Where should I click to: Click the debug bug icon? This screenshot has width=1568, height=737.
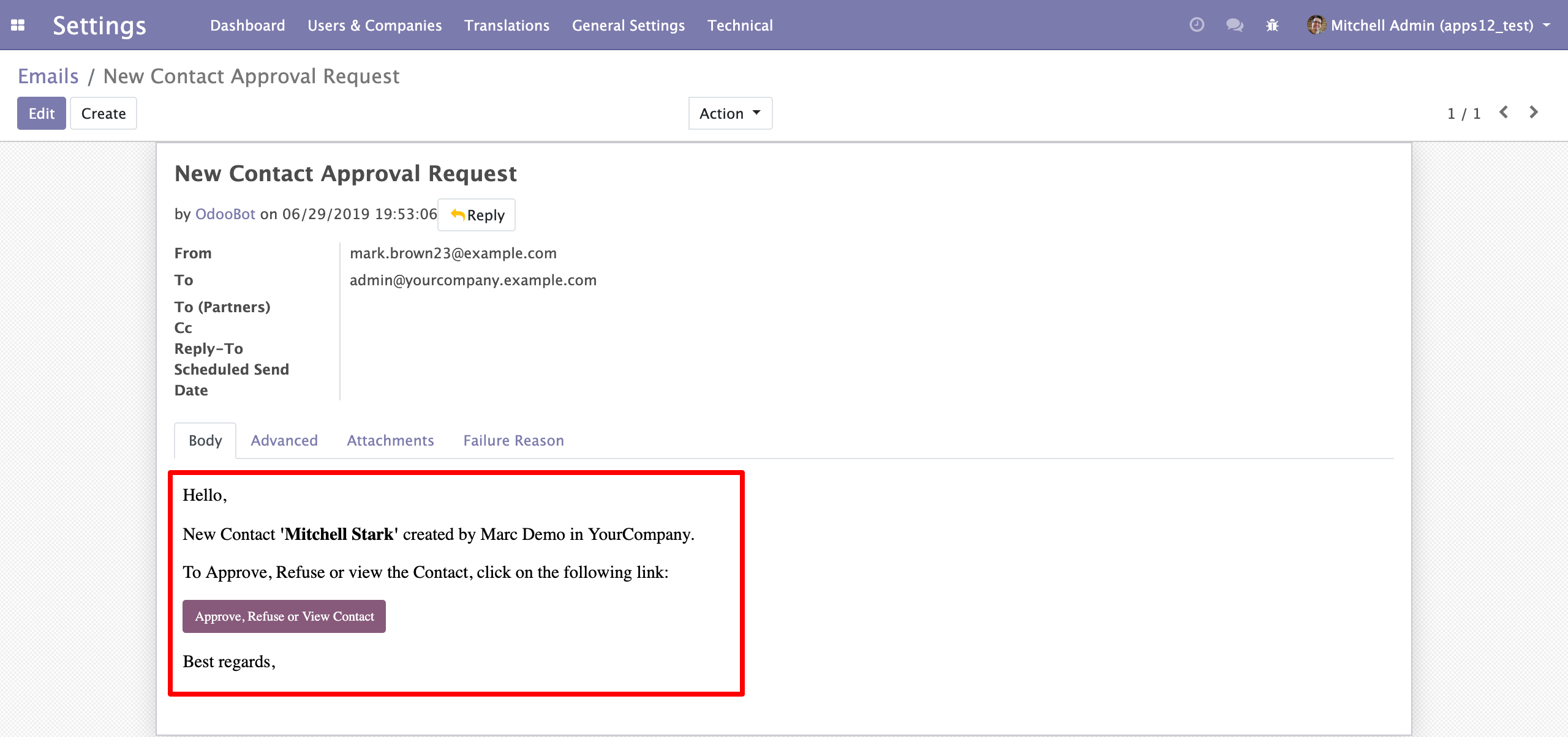pos(1272,25)
